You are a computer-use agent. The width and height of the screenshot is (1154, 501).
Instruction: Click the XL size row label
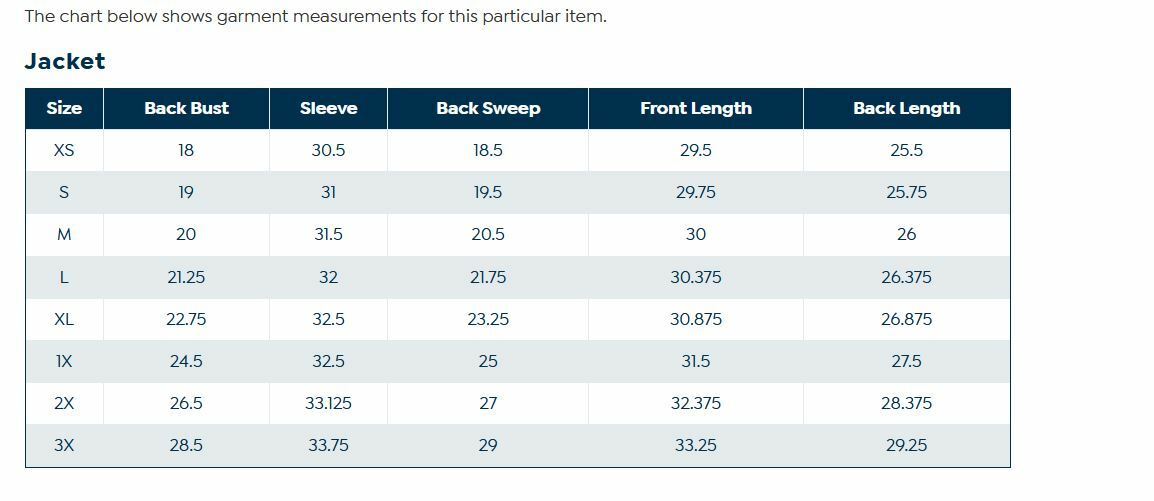[64, 319]
